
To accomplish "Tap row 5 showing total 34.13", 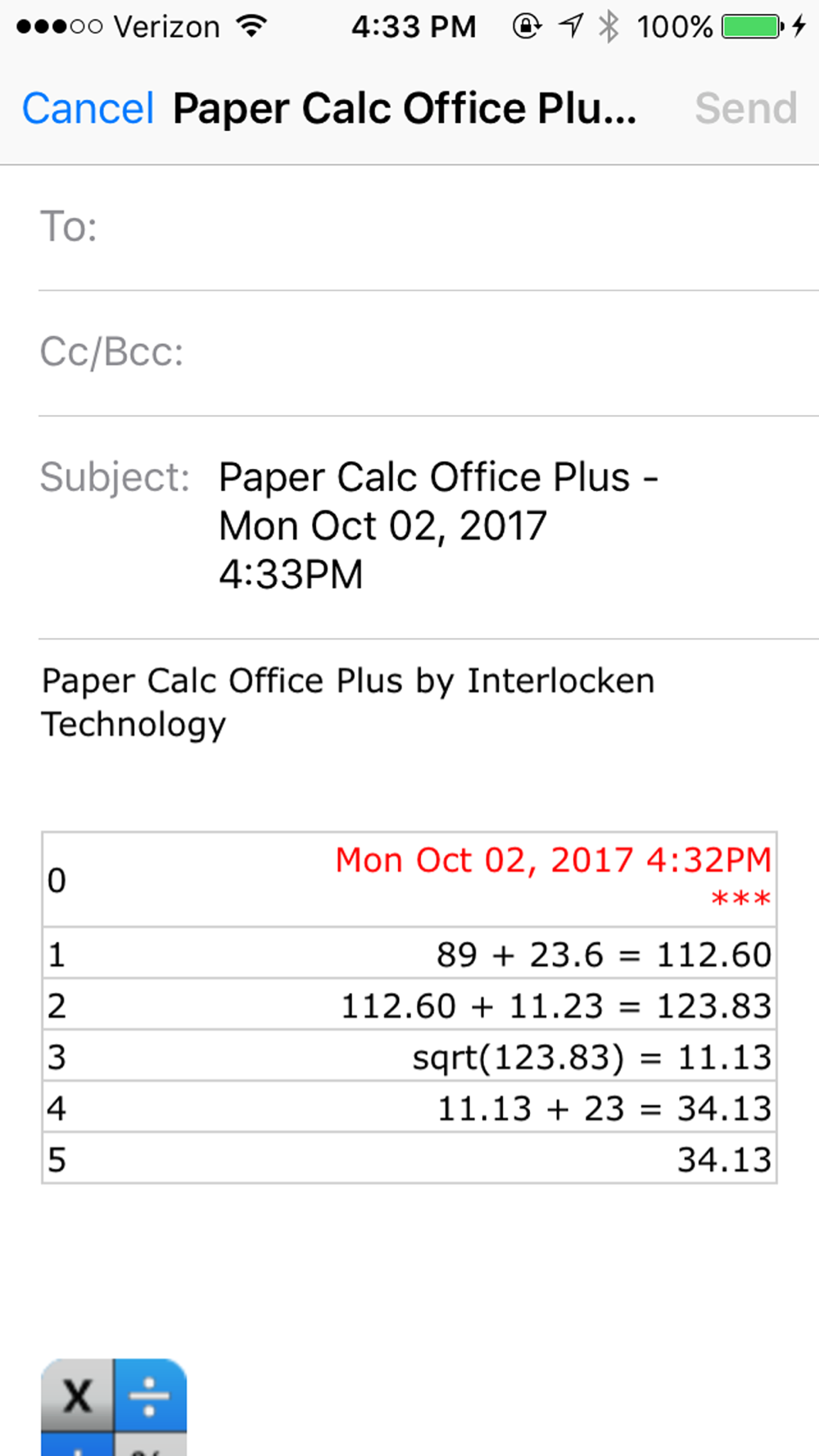I will (409, 1159).
